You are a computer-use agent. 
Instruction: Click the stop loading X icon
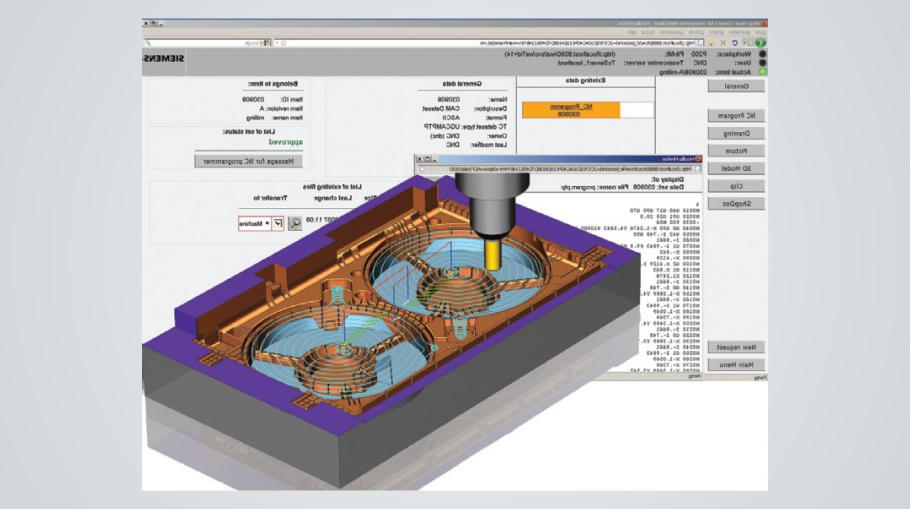click(x=723, y=43)
